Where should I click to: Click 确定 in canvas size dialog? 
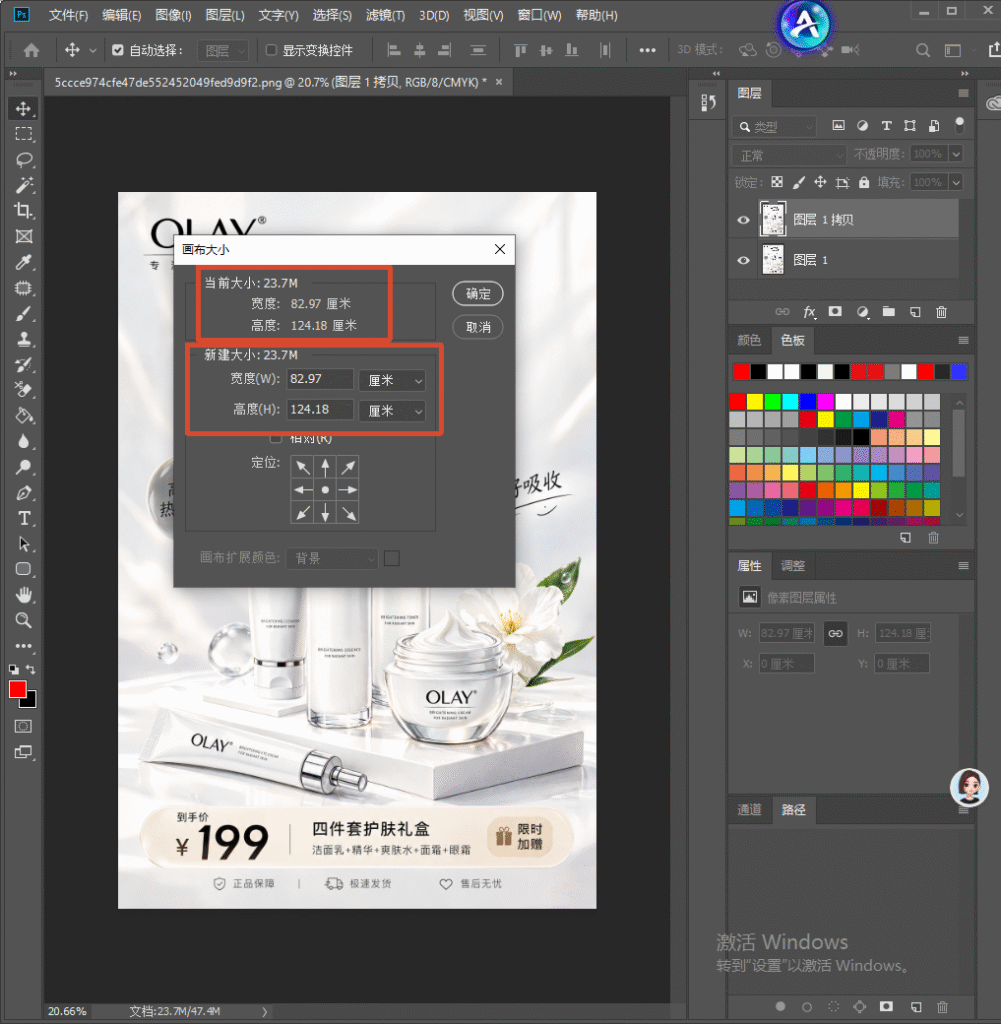tap(478, 294)
